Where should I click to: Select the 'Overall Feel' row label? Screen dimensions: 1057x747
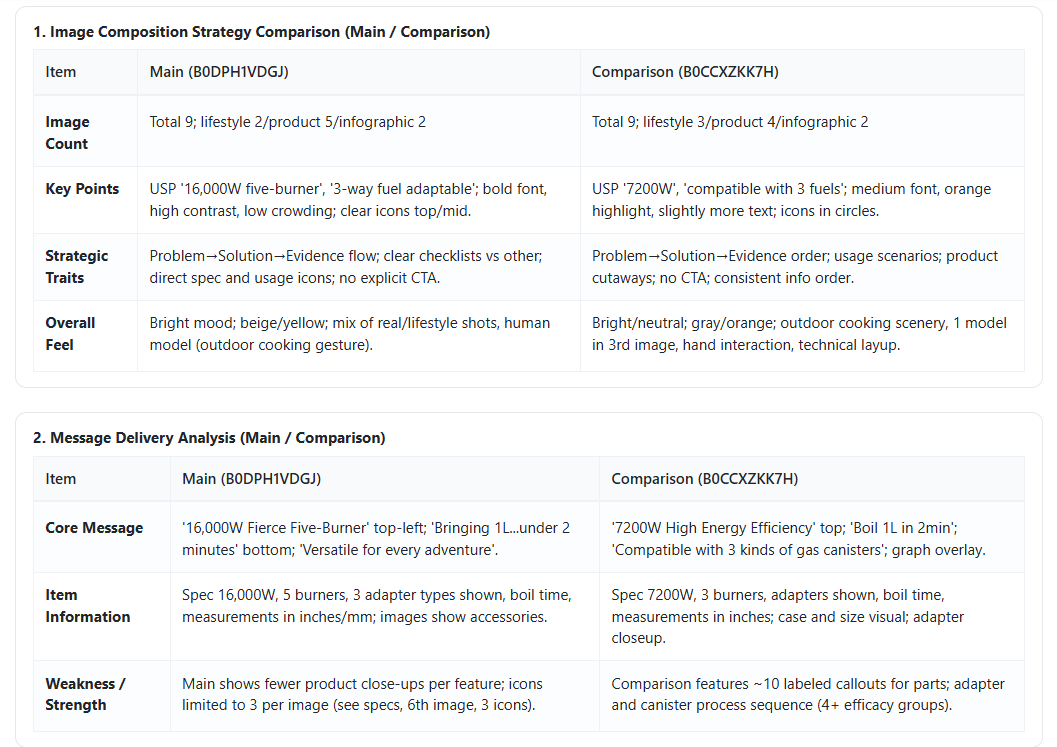click(x=70, y=334)
